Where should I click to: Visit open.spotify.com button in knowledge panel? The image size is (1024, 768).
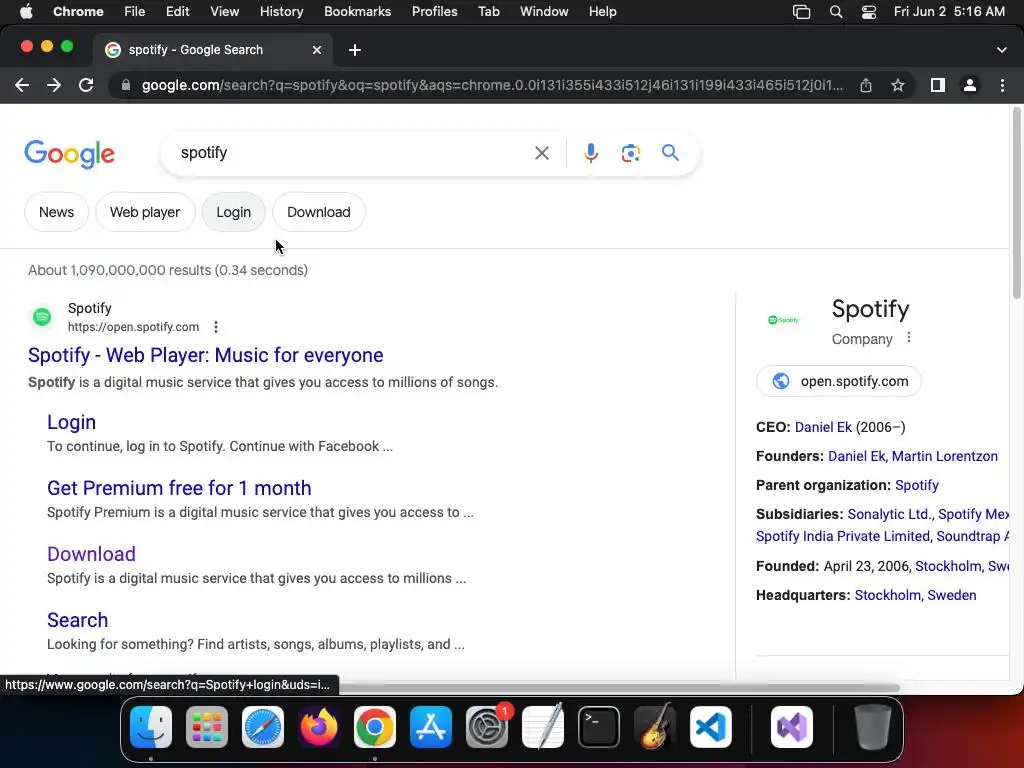click(x=839, y=381)
